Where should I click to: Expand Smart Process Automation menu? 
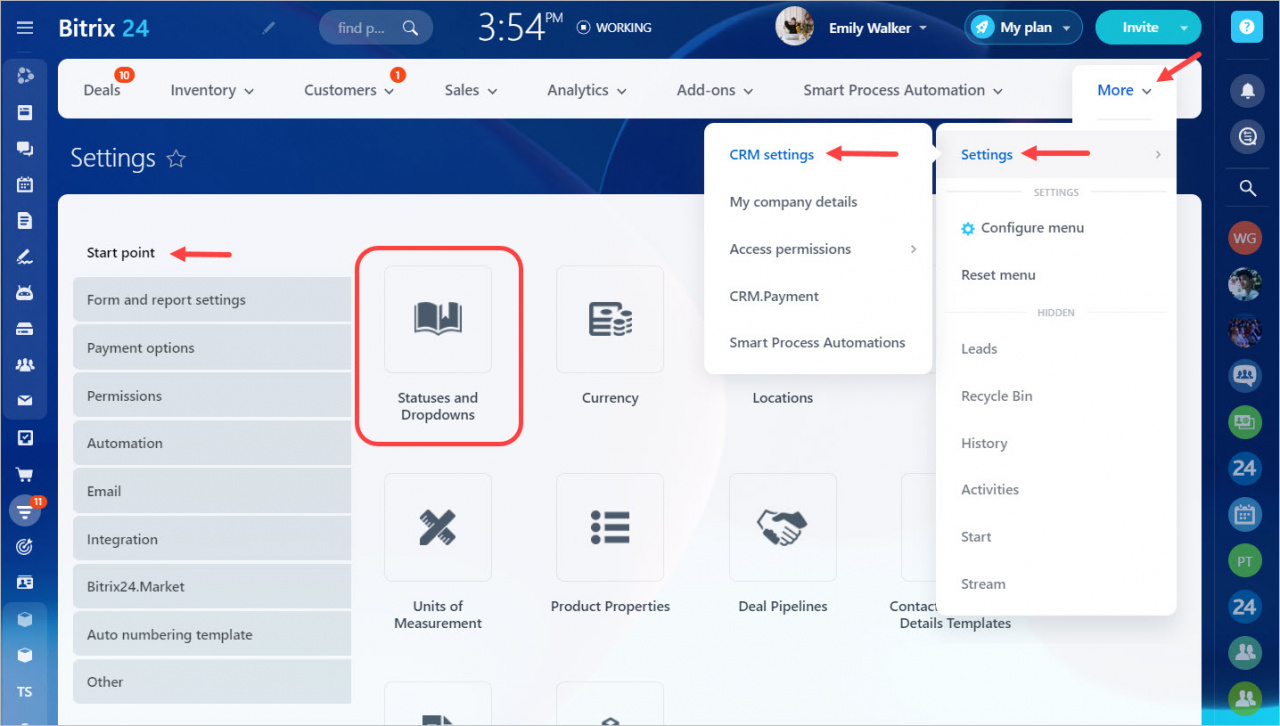click(x=903, y=90)
